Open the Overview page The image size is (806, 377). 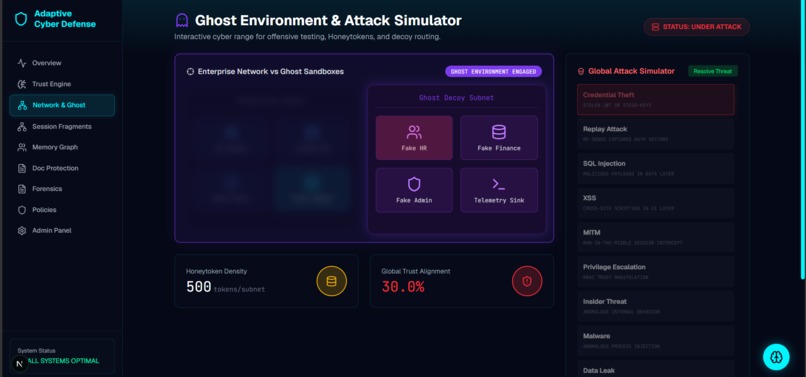coord(62,63)
